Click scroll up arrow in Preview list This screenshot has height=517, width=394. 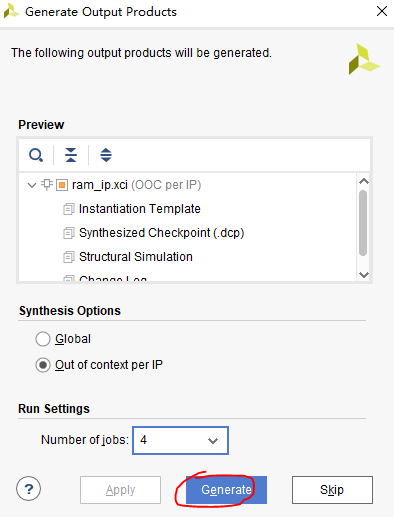coord(364,181)
